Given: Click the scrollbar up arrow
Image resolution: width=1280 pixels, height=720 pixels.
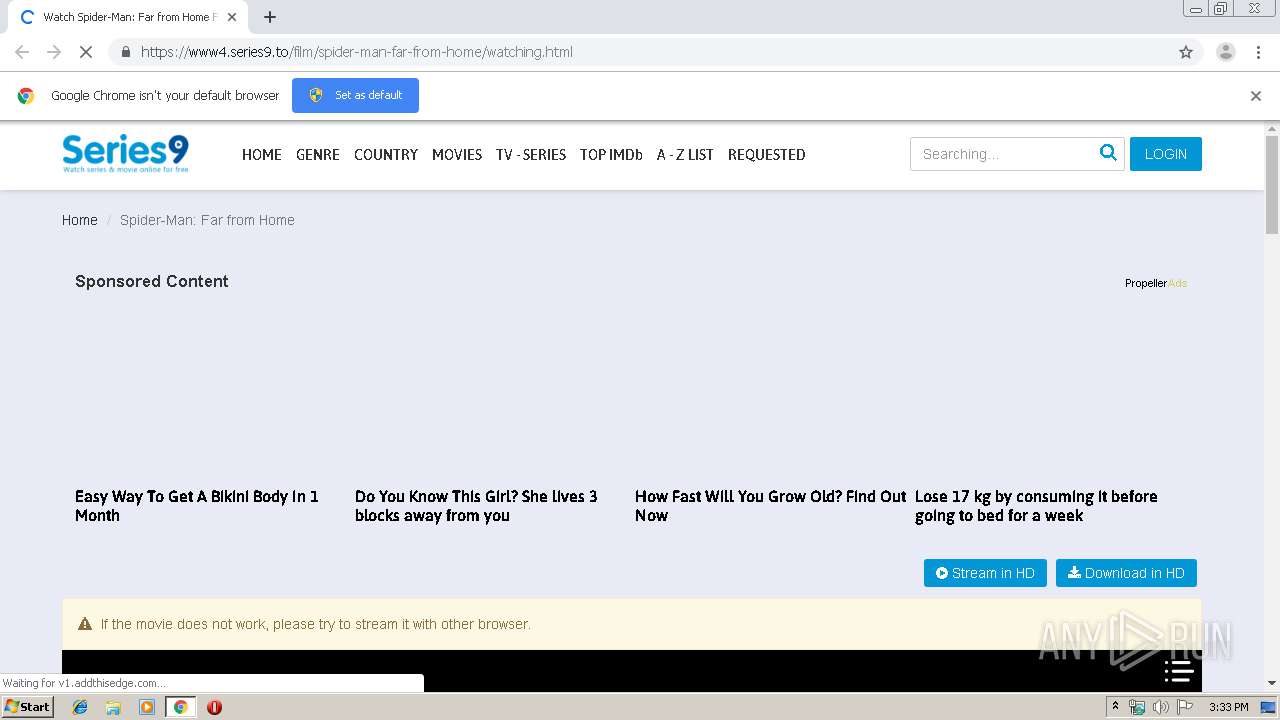Looking at the screenshot, I should (x=1272, y=129).
